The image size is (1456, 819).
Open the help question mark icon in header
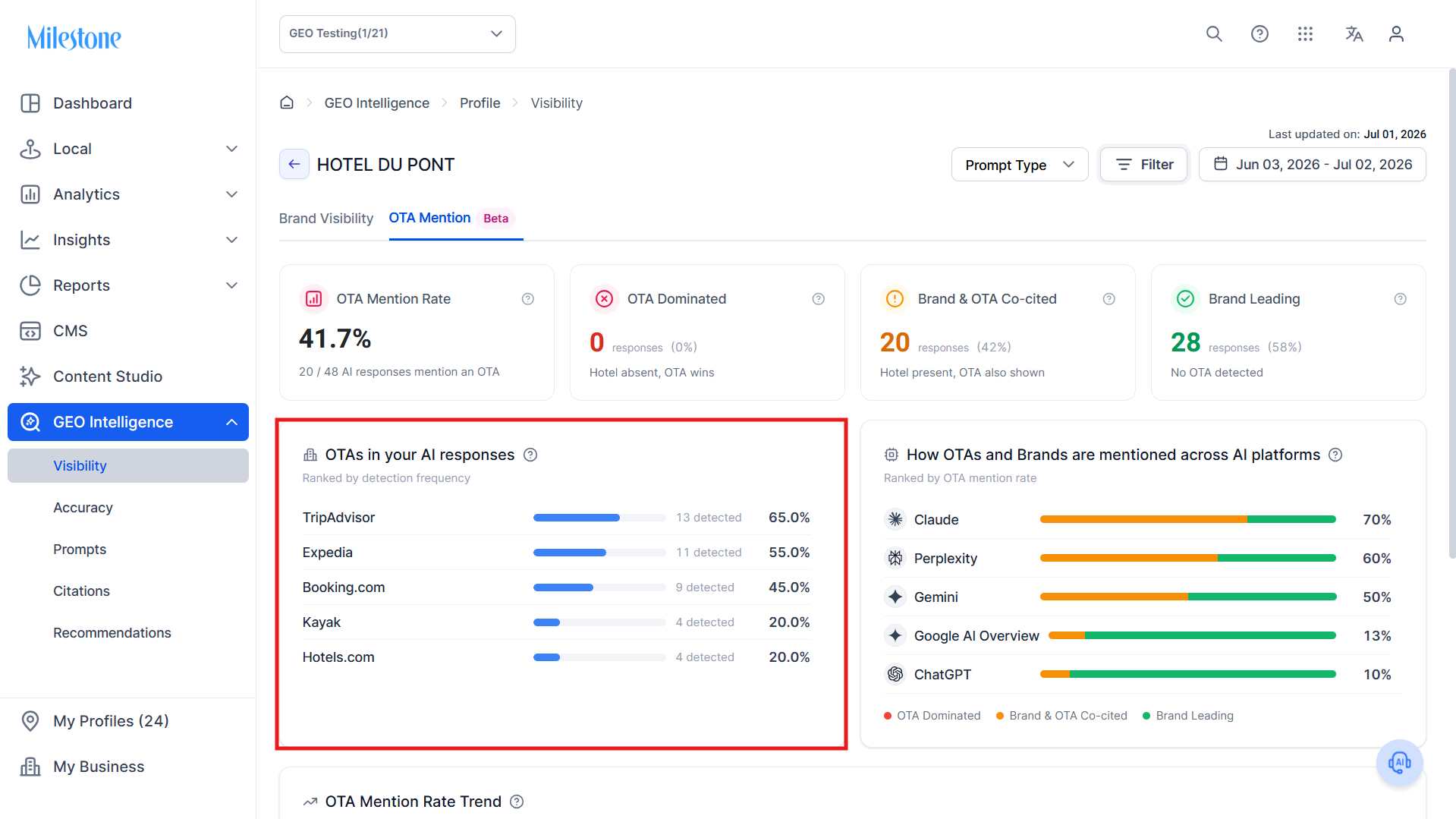tap(1259, 34)
